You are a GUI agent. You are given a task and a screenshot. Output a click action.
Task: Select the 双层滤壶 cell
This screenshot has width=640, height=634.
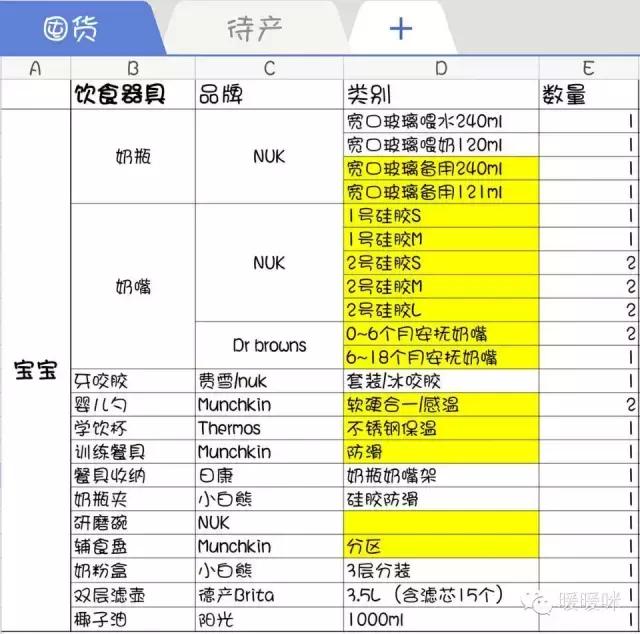click(133, 595)
